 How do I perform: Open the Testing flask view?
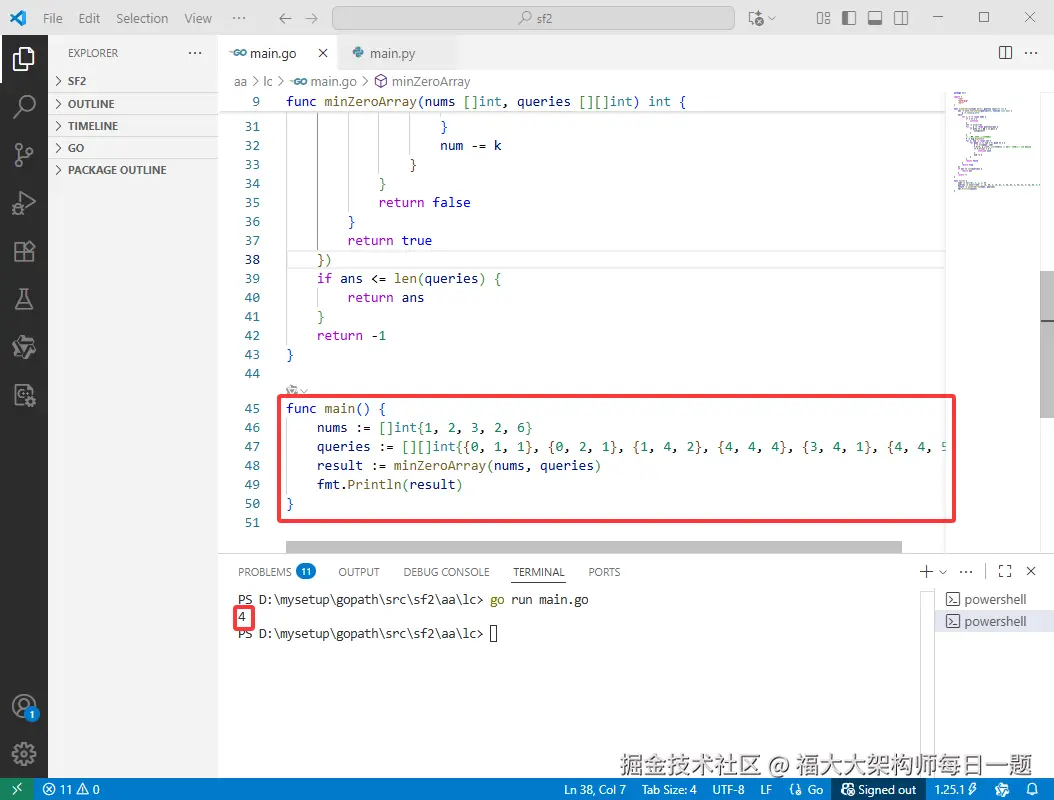pyautogui.click(x=24, y=299)
